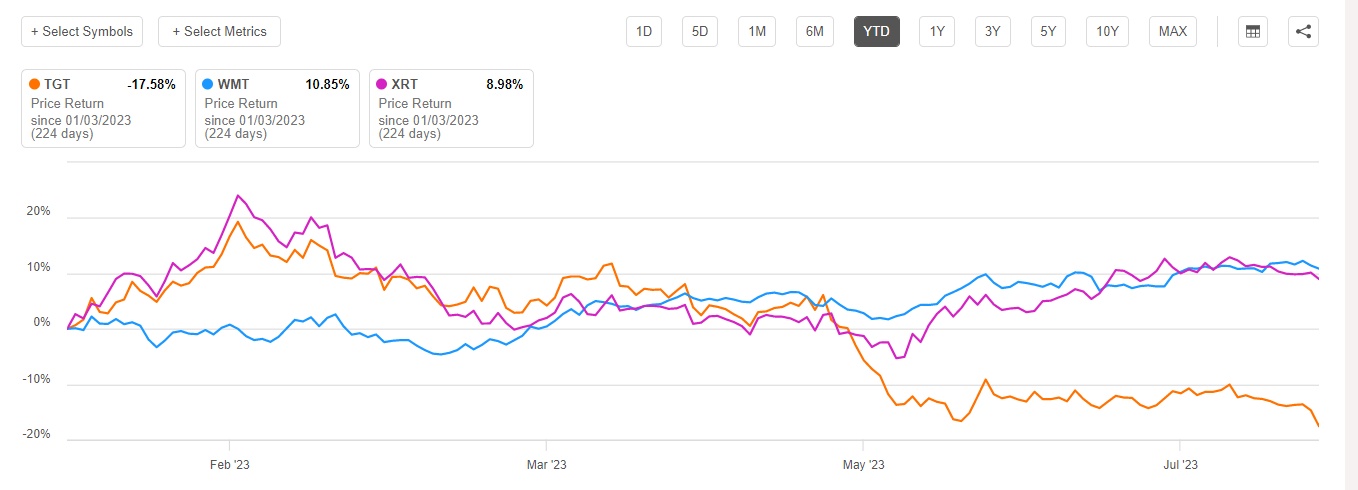
Task: Show the MAX time range
Action: 1172,31
